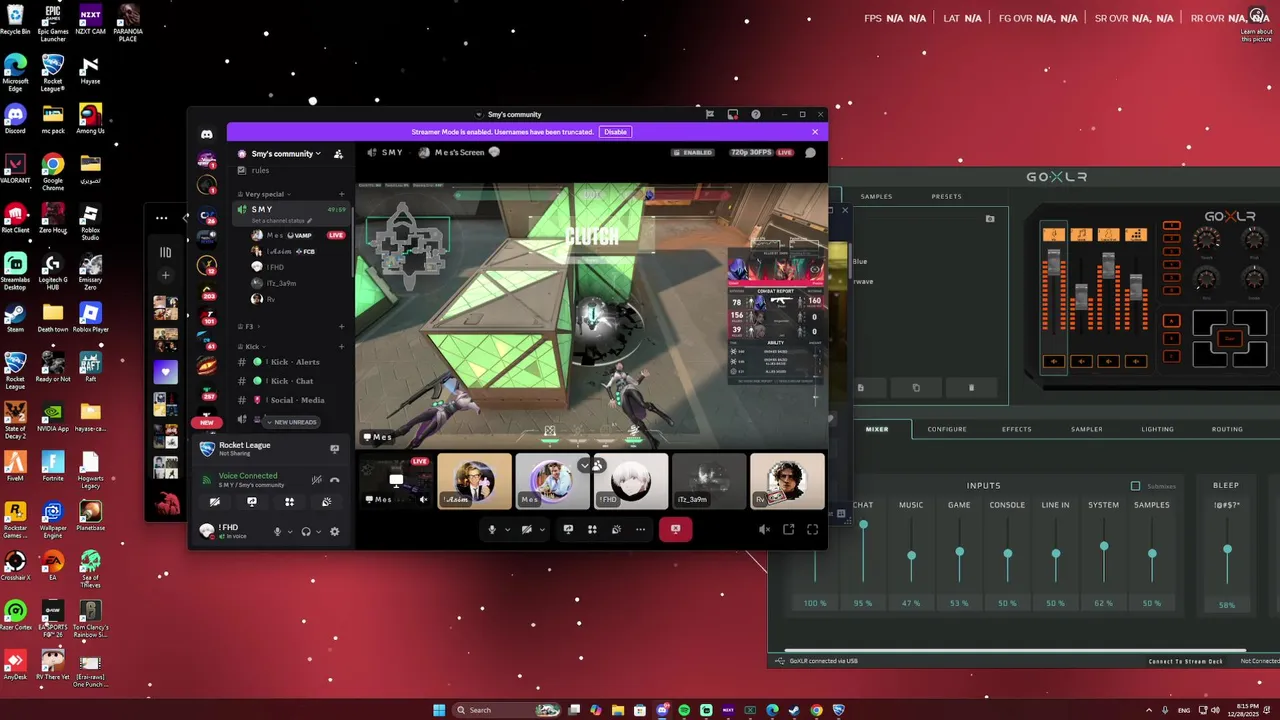Adjust GoXLR Bleep slider
1280x720 pixels.
tap(1227, 549)
